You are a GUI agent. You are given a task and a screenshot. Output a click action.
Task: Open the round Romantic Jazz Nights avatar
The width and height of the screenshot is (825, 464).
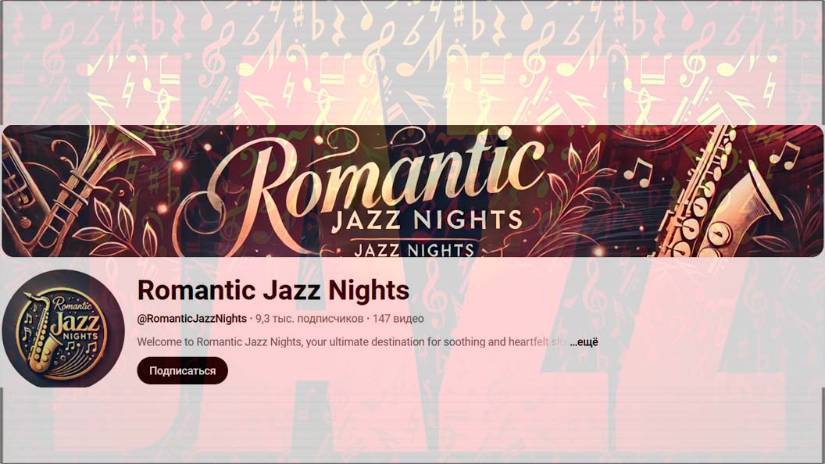[x=63, y=329]
